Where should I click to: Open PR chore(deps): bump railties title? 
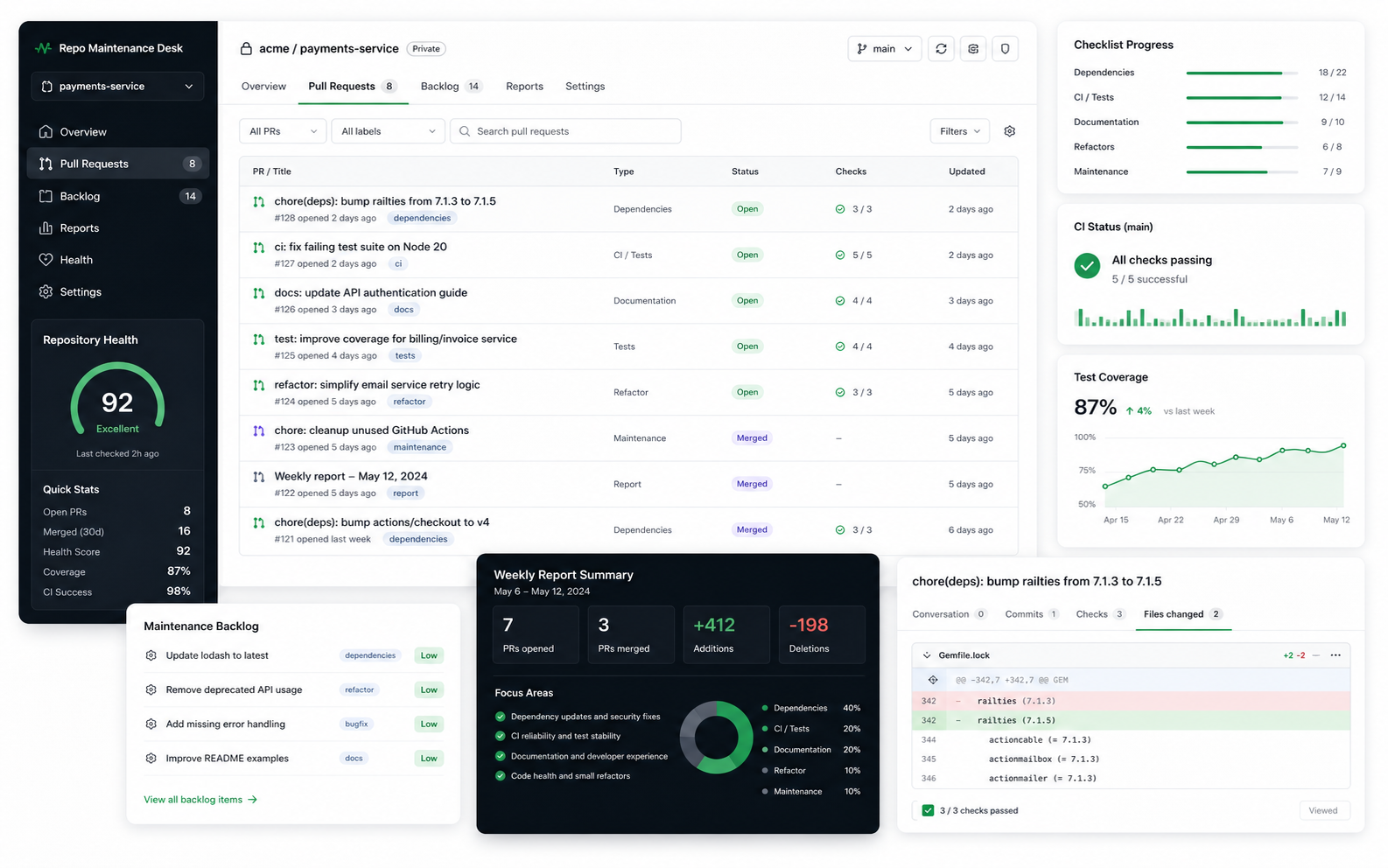385,201
